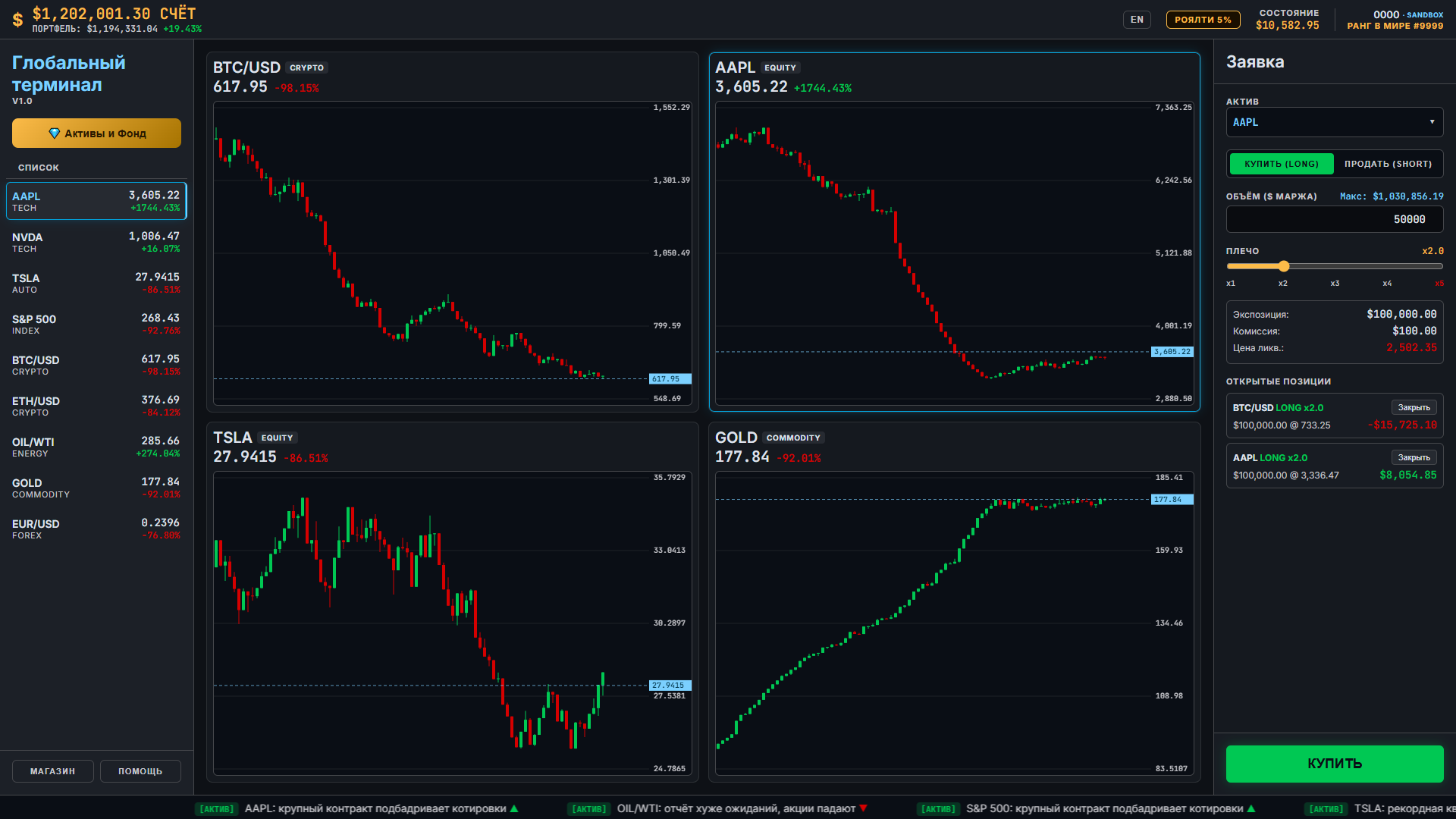Click the S&P 500 news ticker headline

[x=1104, y=809]
